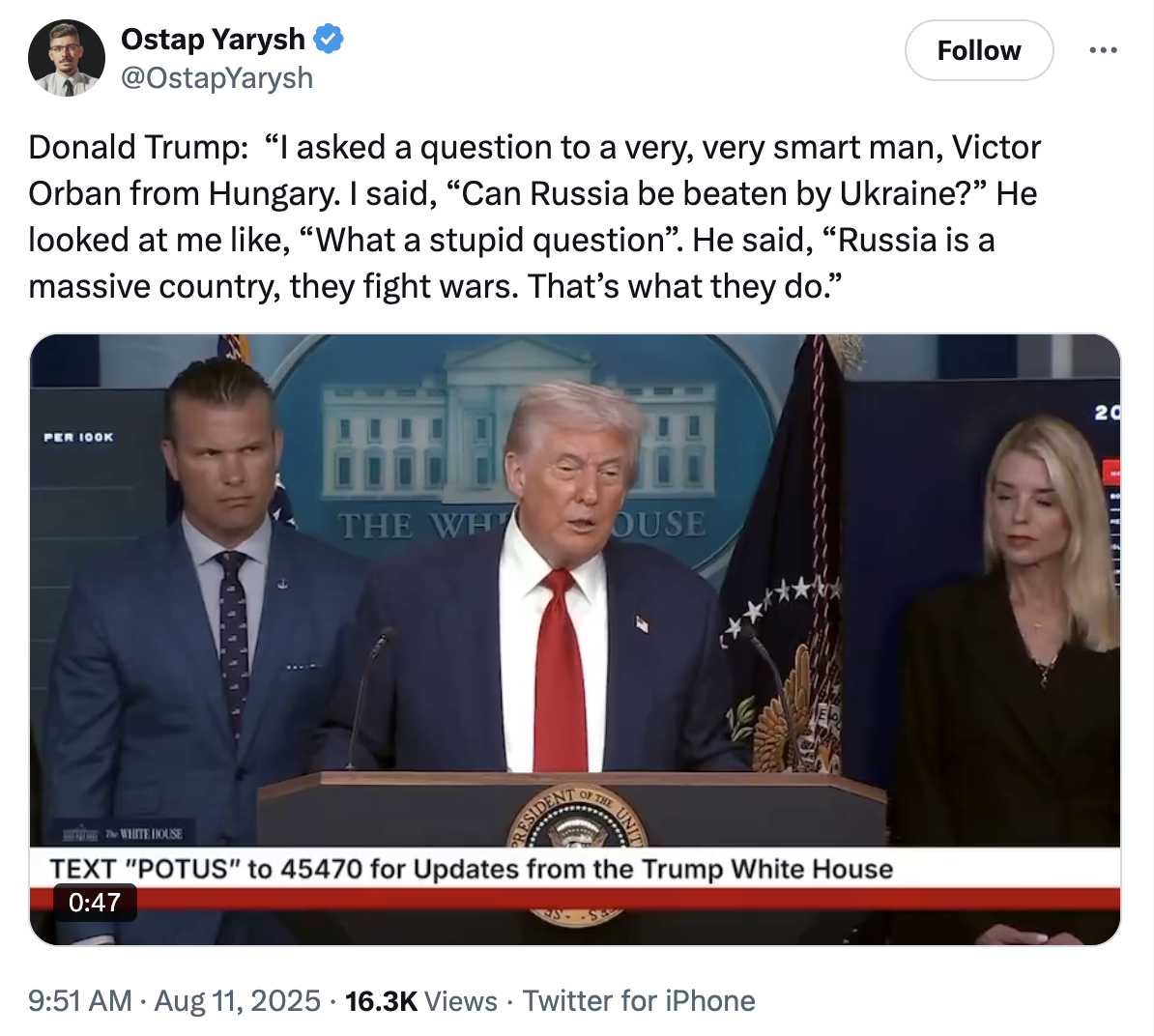Screen dimensions: 1154x1036
Task: Click the Twitter for iPhone source label
Action: click(x=639, y=1001)
